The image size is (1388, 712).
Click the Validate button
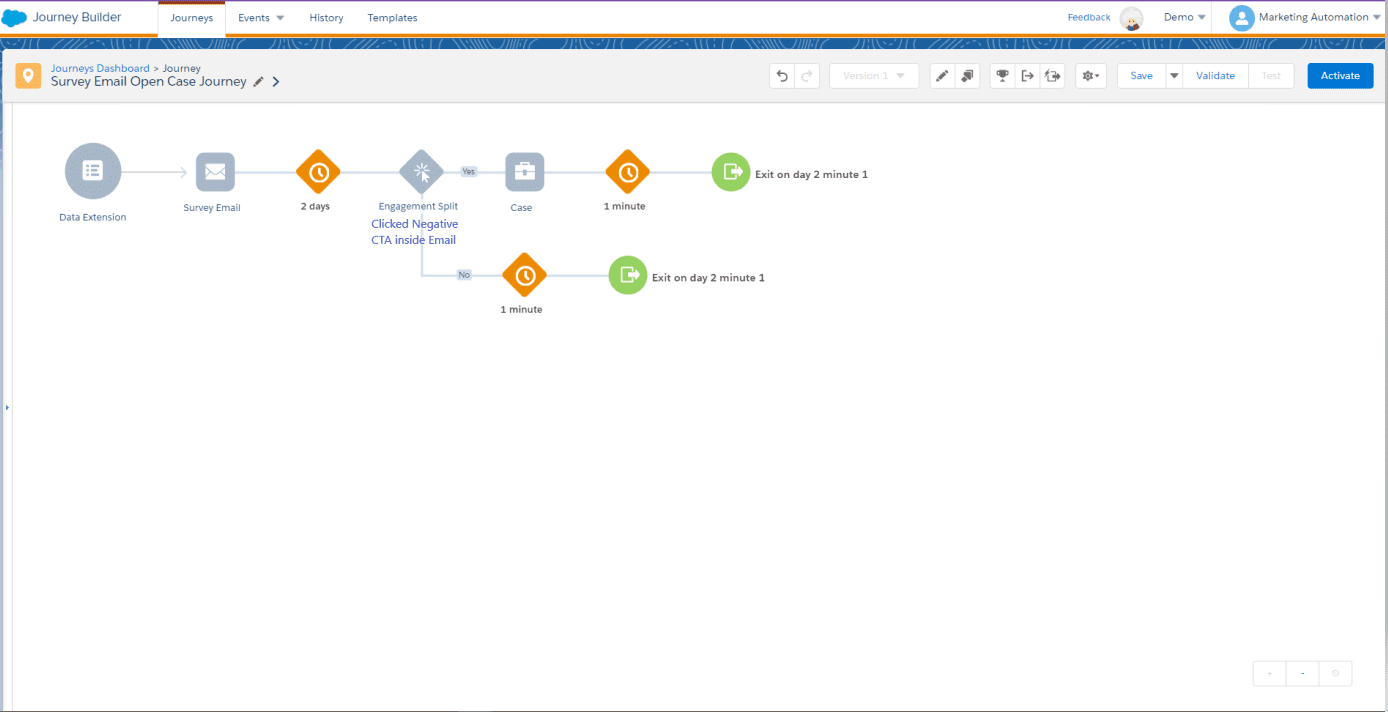1215,76
